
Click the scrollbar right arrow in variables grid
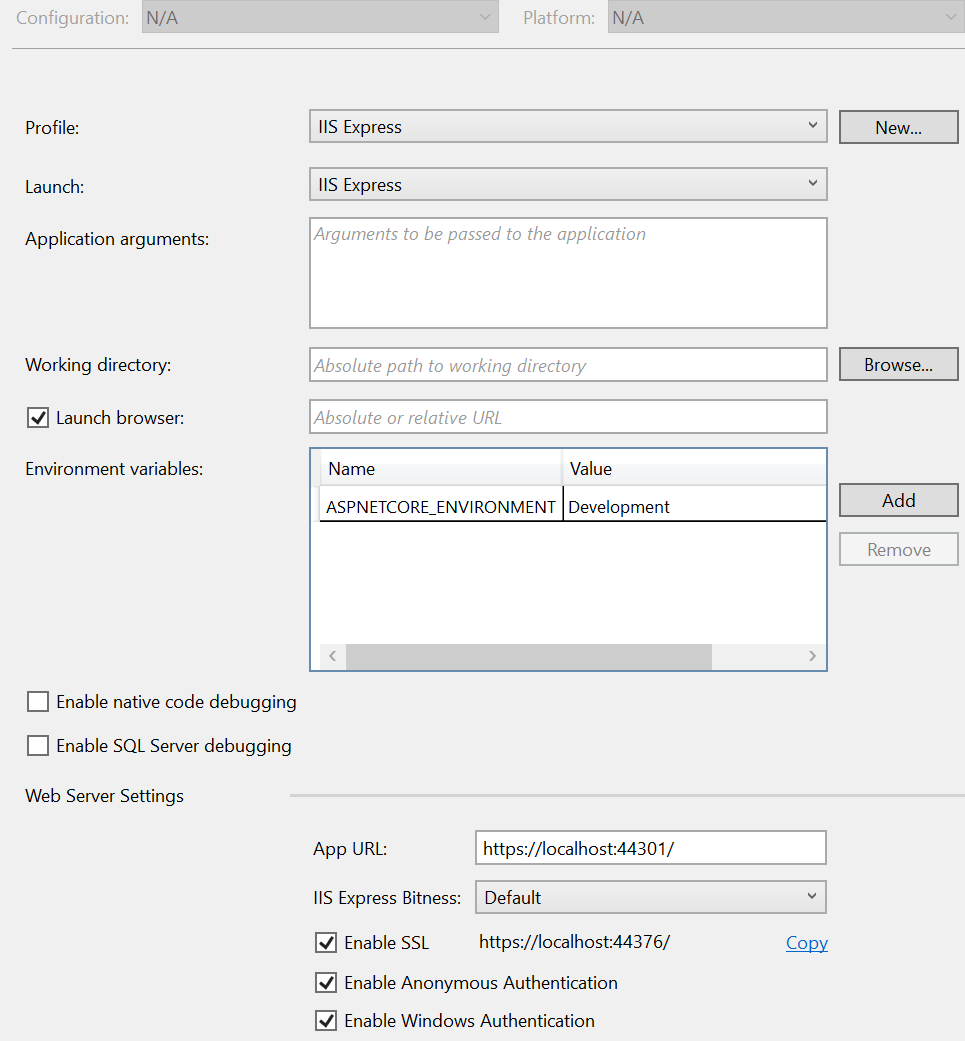[x=812, y=656]
